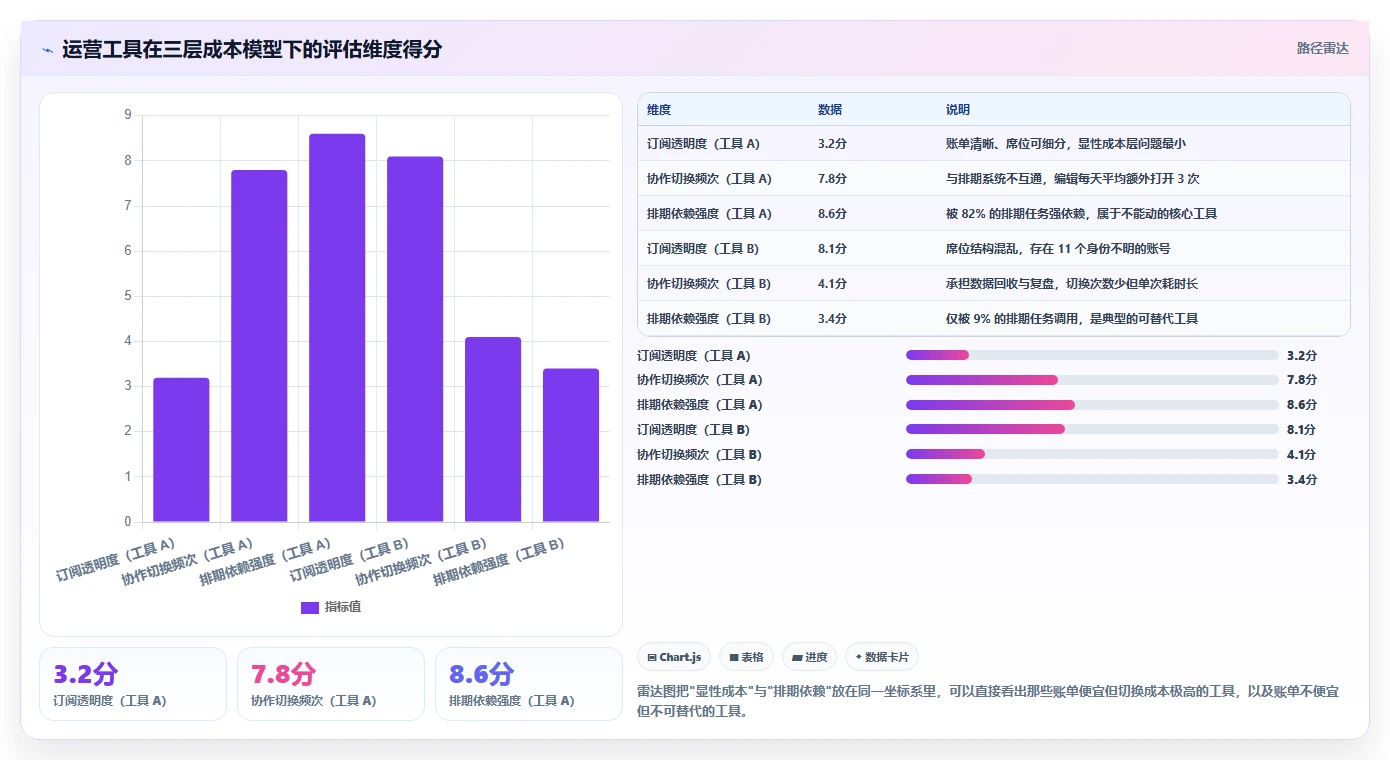
Task: Click progress value 4.1分 beside 协作切换频次（工具 B）
Action: tap(1302, 455)
